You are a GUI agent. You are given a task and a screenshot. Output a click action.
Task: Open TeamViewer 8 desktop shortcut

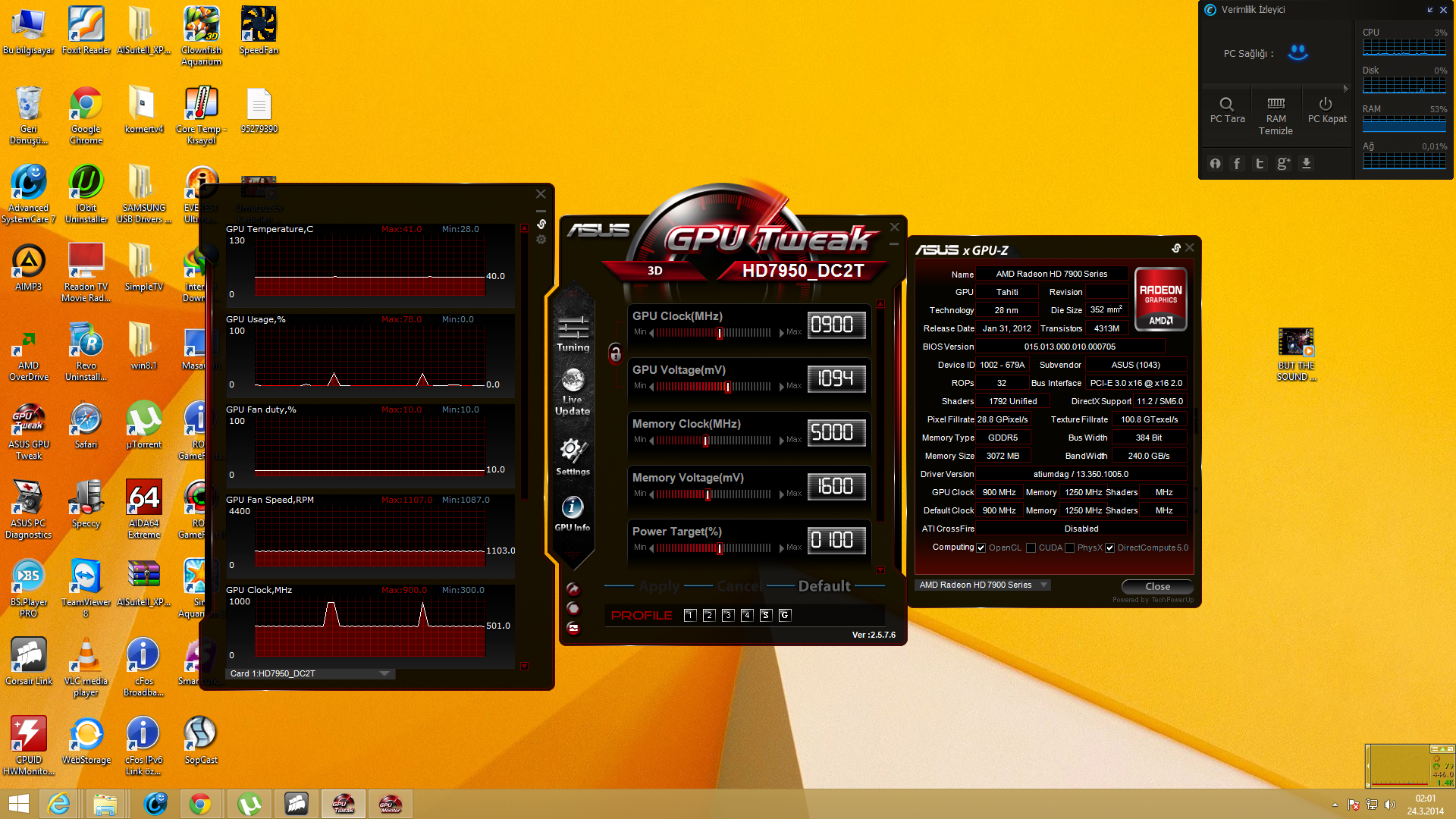coord(86,588)
